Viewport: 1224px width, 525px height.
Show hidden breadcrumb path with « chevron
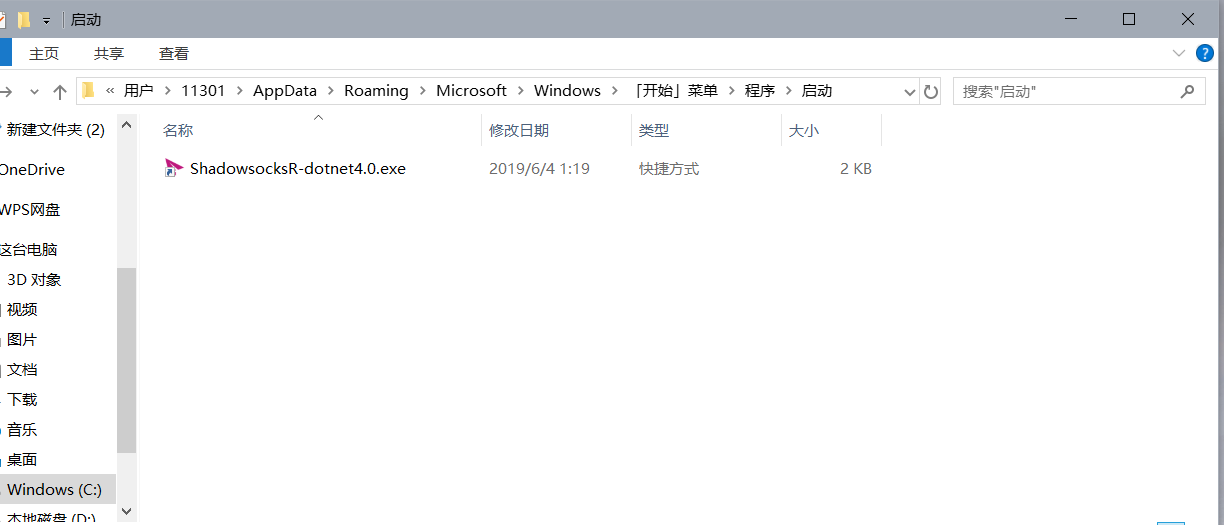tap(110, 90)
